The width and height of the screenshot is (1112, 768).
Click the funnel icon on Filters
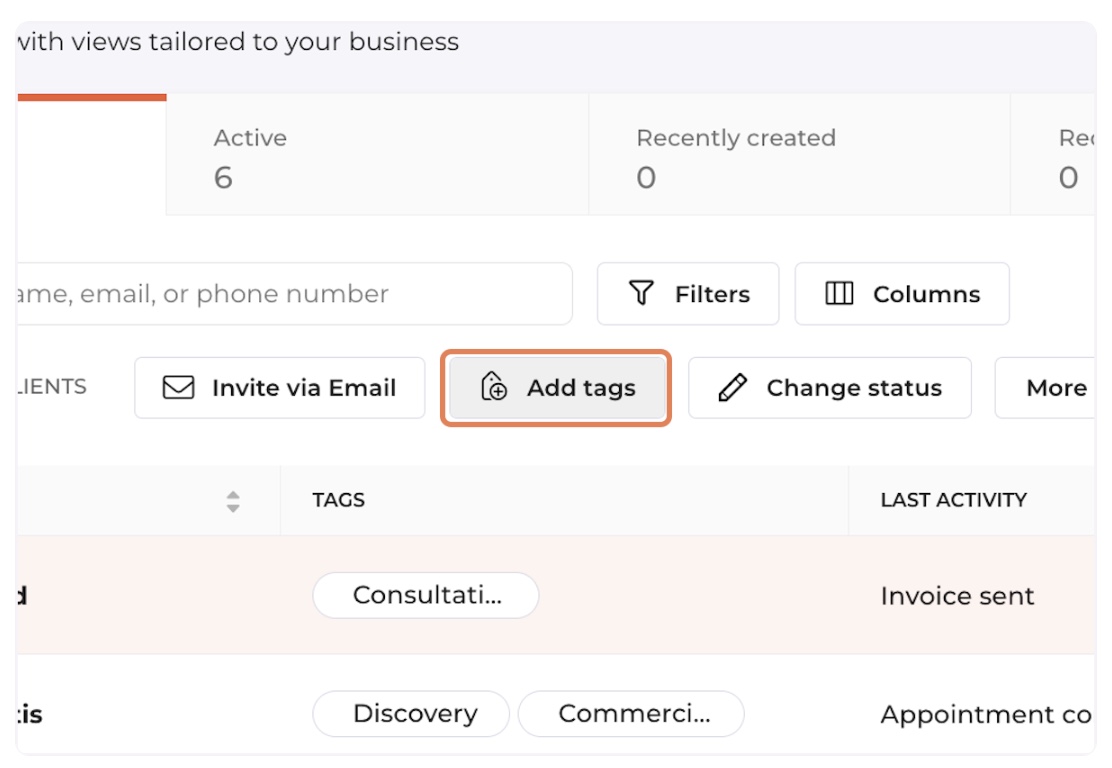click(x=640, y=294)
